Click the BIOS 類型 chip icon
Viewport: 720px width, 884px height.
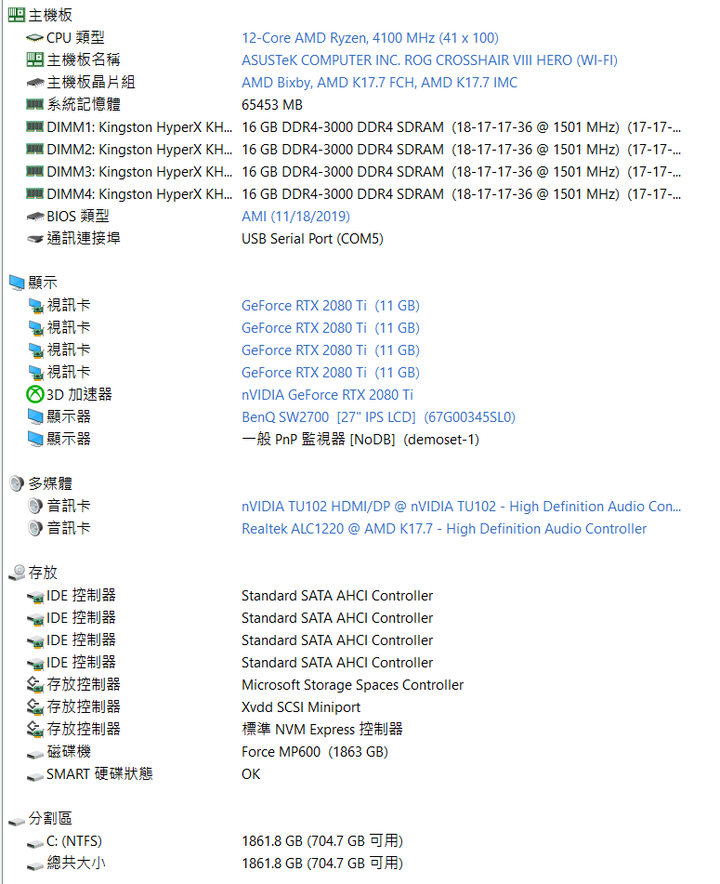(x=35, y=216)
